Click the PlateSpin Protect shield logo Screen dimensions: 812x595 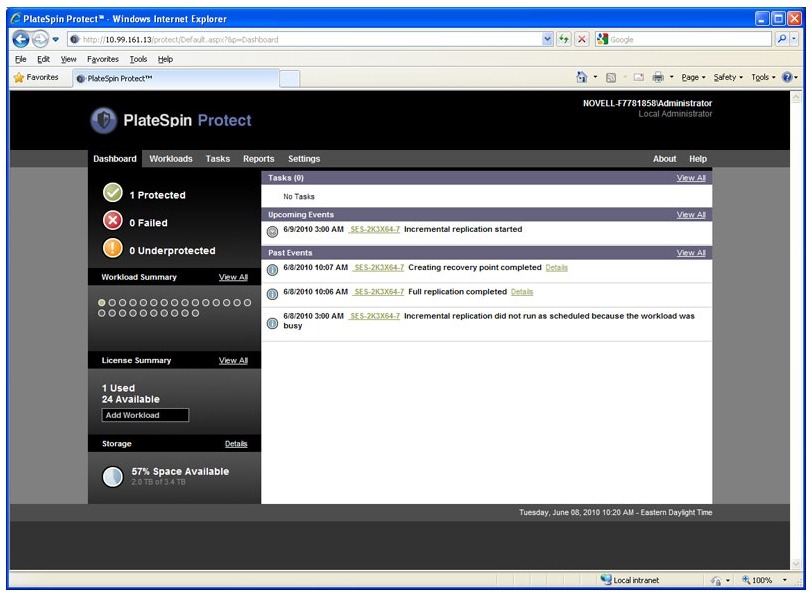[104, 120]
